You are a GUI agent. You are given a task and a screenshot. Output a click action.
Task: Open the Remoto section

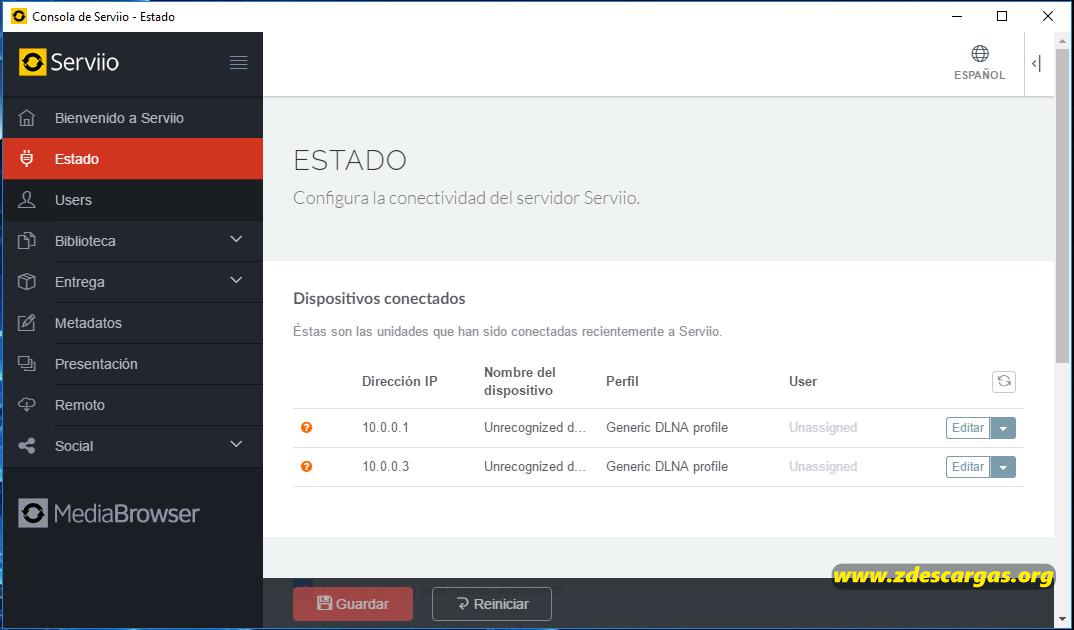tap(133, 405)
